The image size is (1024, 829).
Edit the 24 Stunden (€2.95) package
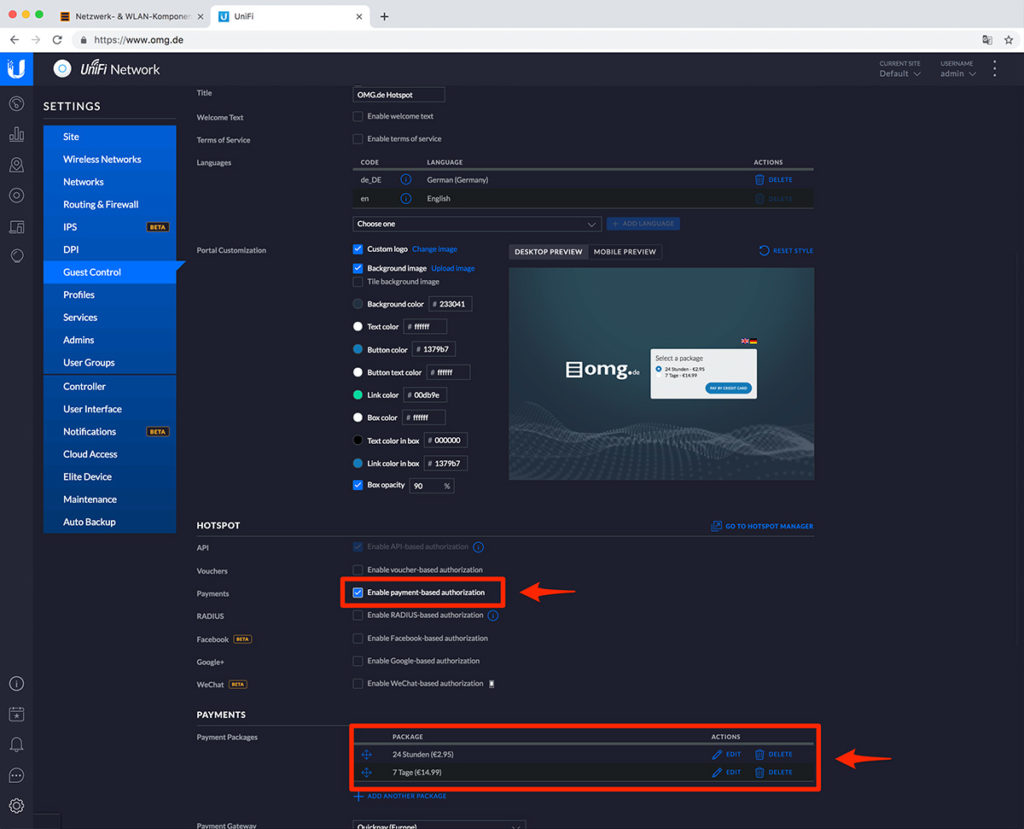coord(726,755)
